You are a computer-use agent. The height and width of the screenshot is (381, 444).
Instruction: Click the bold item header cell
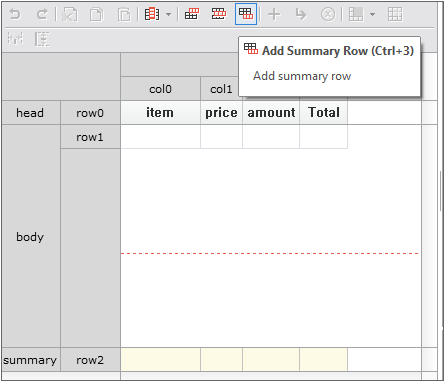click(x=160, y=113)
